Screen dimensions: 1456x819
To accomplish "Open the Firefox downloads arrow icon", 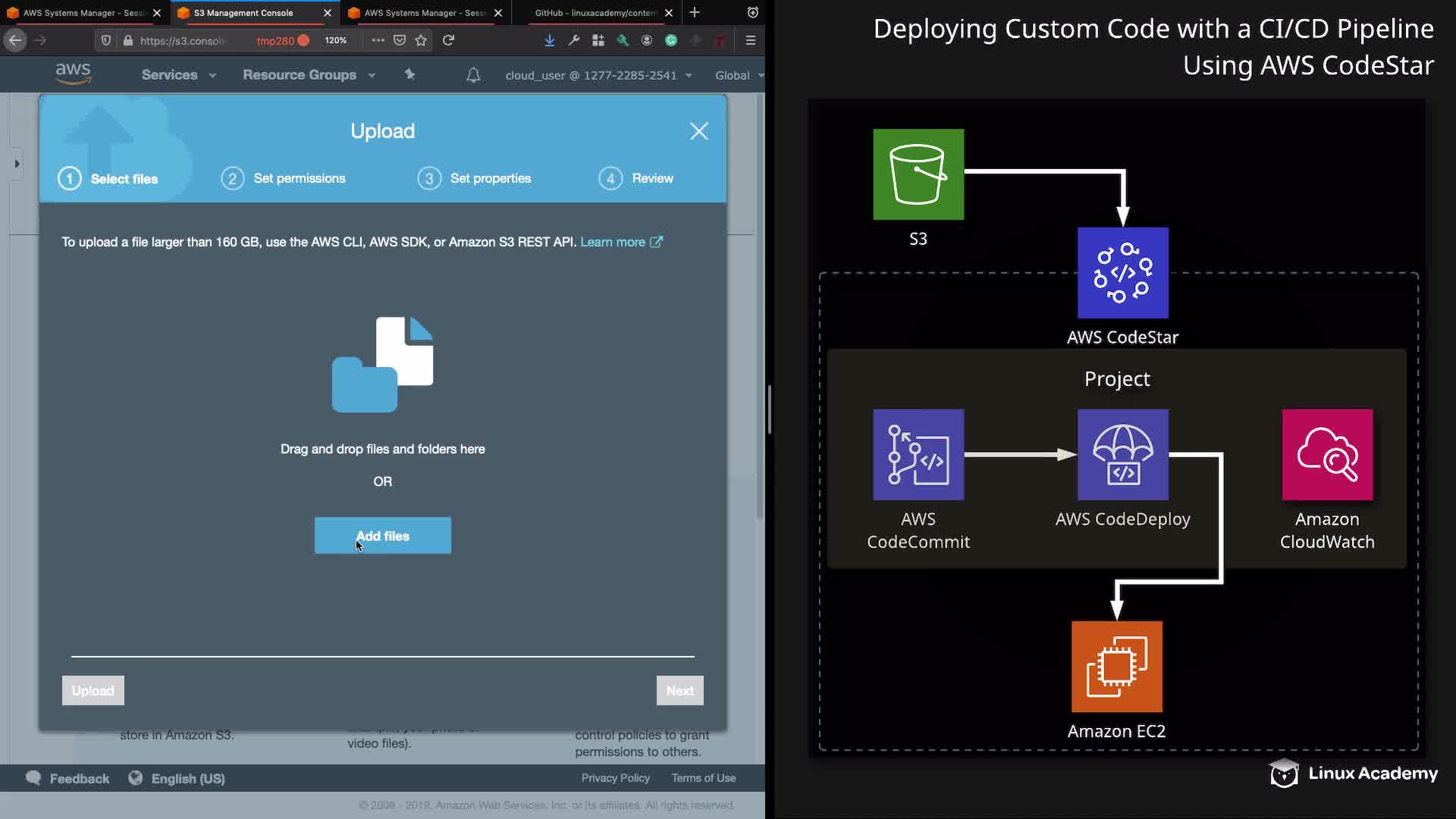I will (x=550, y=40).
